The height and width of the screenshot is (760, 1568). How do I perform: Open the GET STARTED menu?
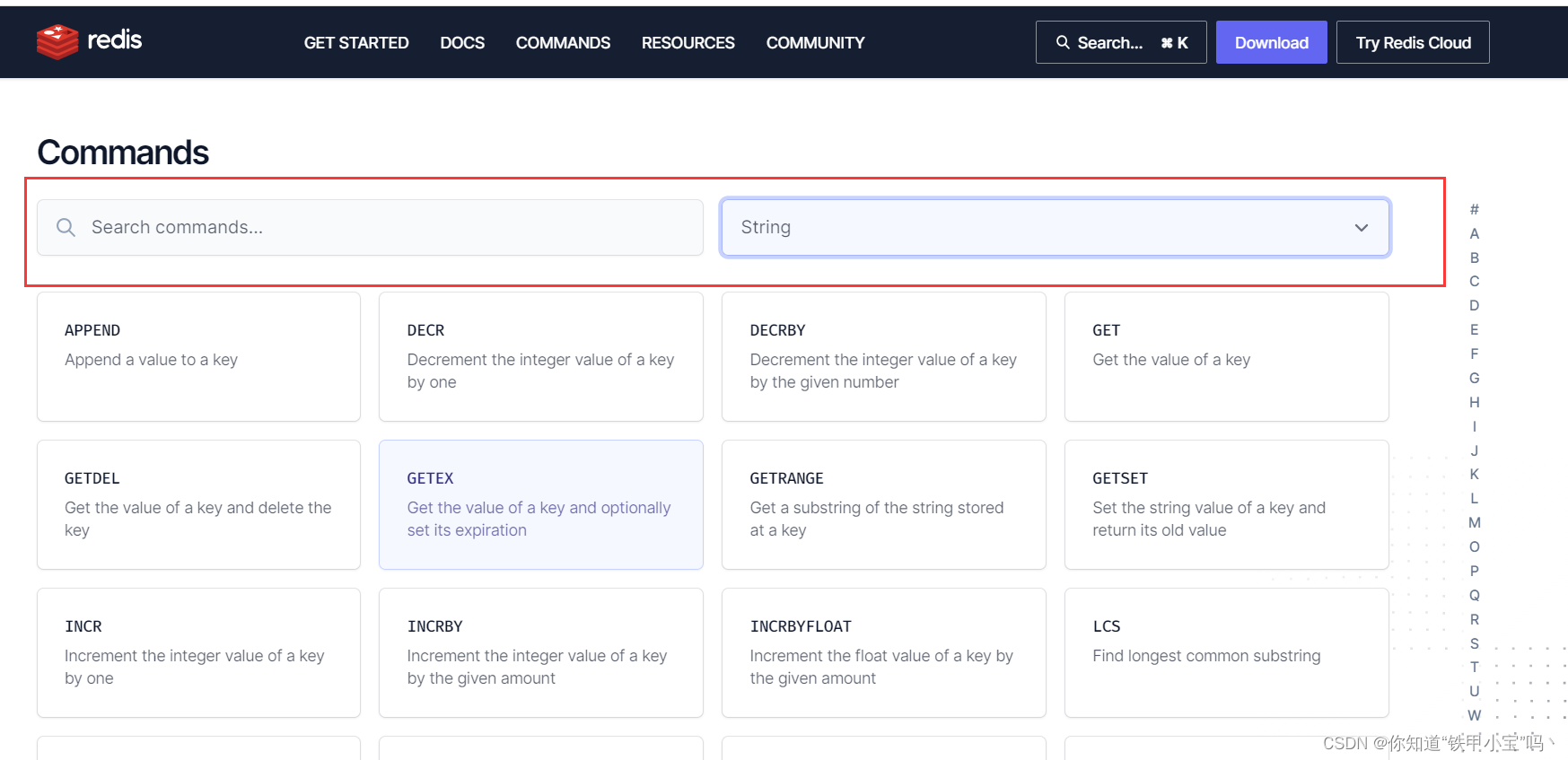356,43
